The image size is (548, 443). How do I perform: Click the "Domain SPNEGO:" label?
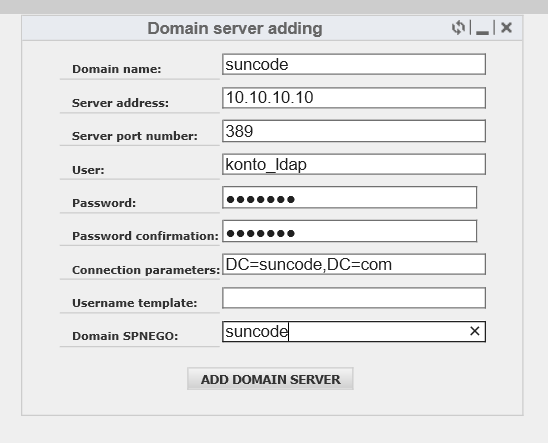pos(125,336)
